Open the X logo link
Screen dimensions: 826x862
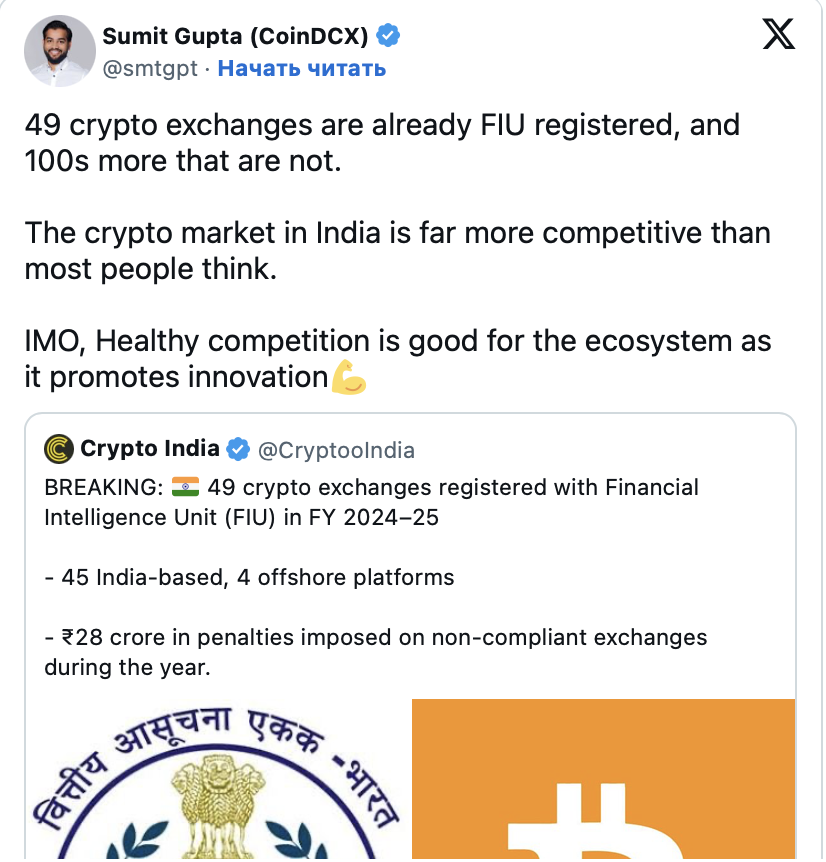tap(779, 36)
